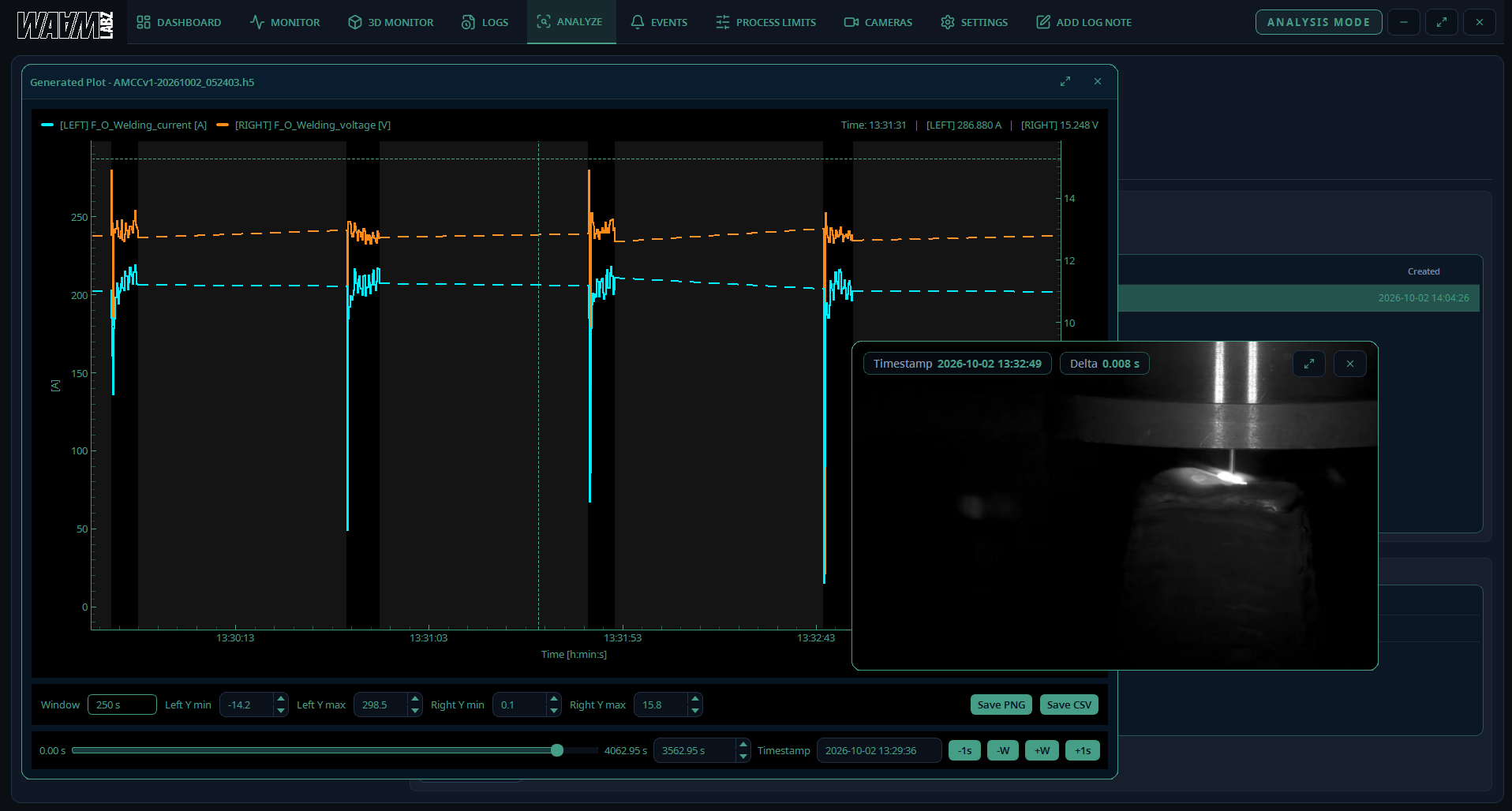
Task: Decrease the Left Y min value
Action: point(281,711)
